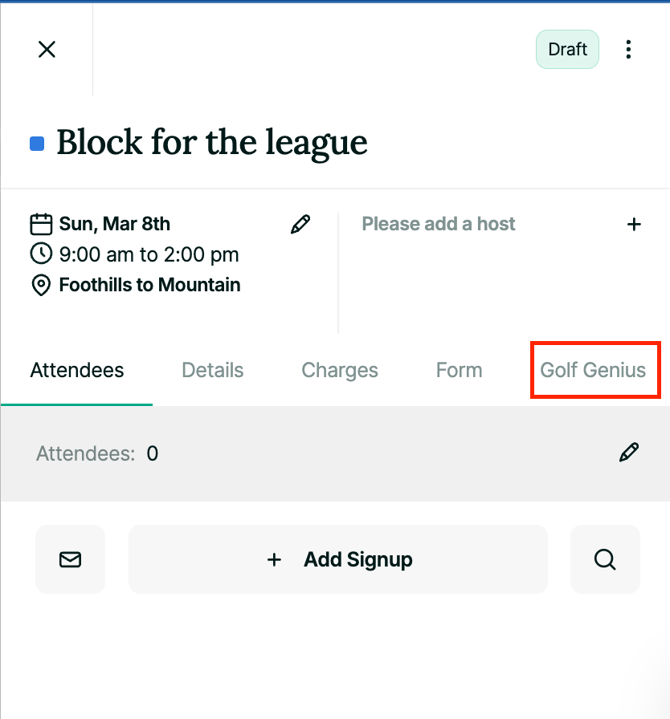Click the clock icon beside event time

pos(41,254)
